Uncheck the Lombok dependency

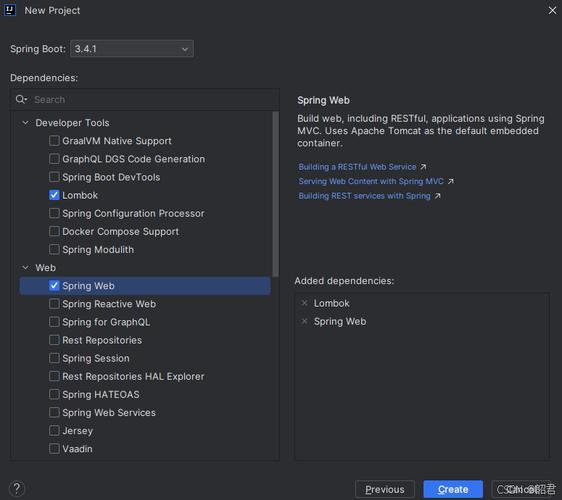click(x=54, y=195)
